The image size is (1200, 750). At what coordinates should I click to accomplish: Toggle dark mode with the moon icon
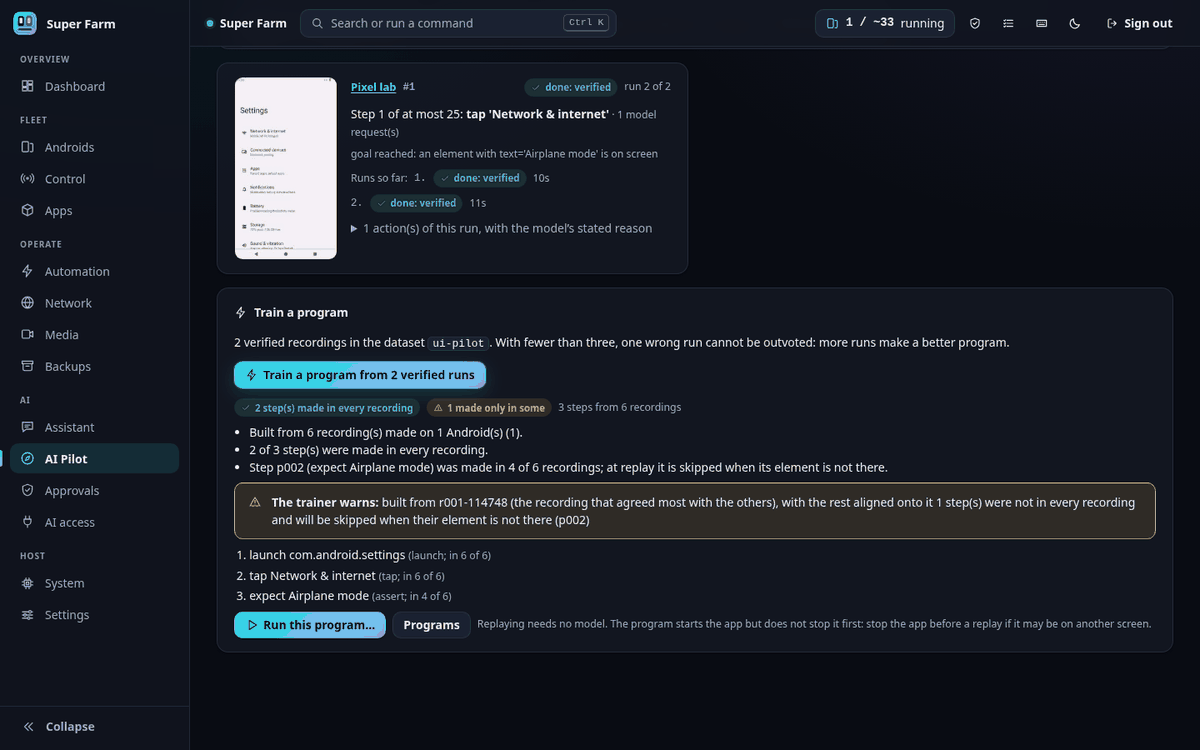[1075, 23]
